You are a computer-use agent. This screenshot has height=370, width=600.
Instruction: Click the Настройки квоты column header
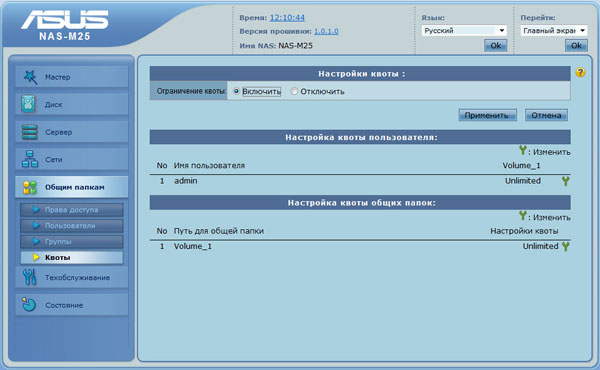524,231
